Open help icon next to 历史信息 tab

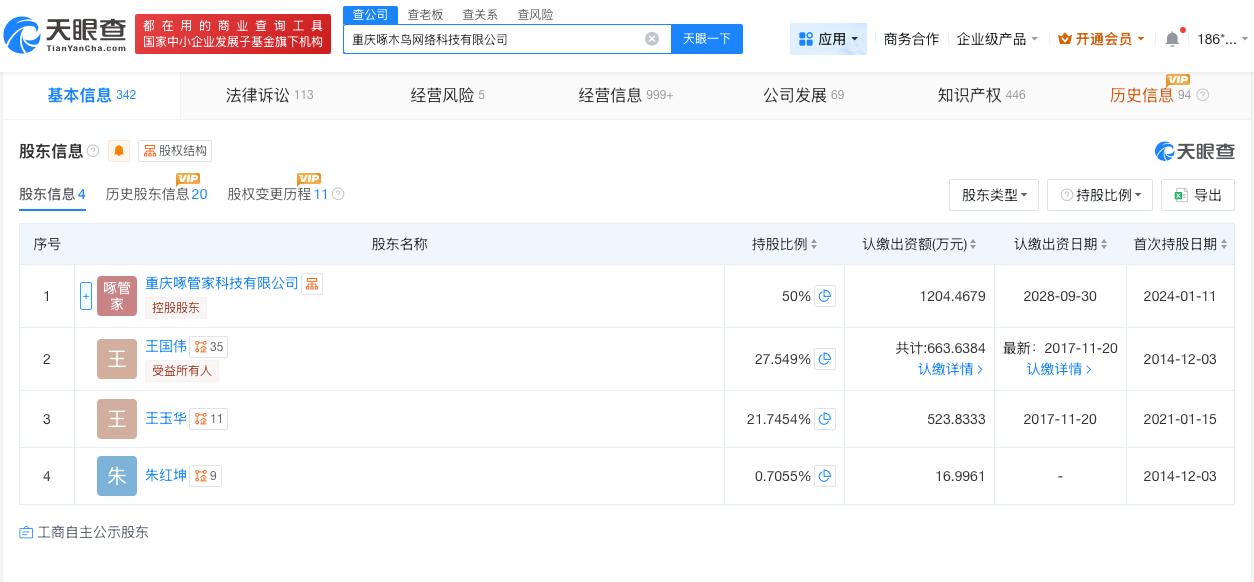click(1202, 95)
